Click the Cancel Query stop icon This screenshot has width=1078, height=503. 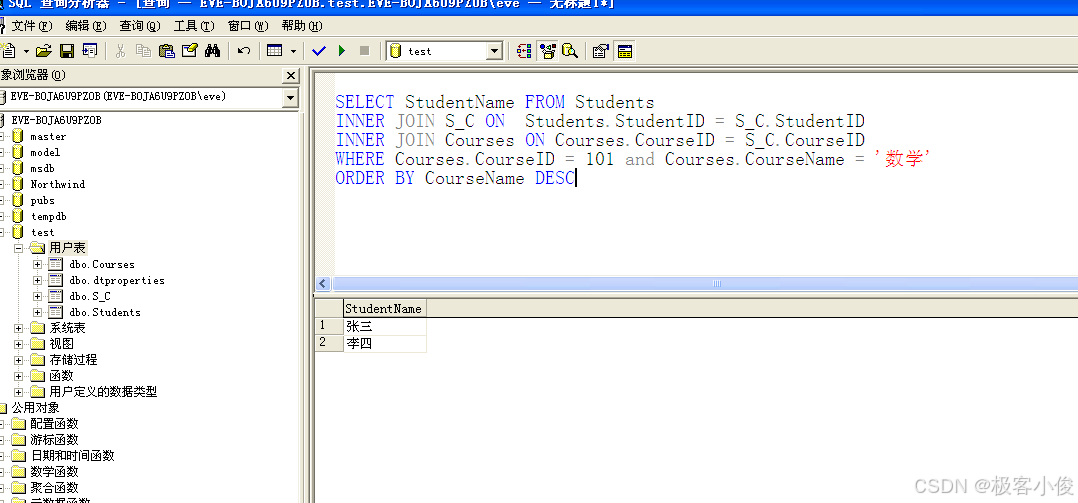pos(364,51)
